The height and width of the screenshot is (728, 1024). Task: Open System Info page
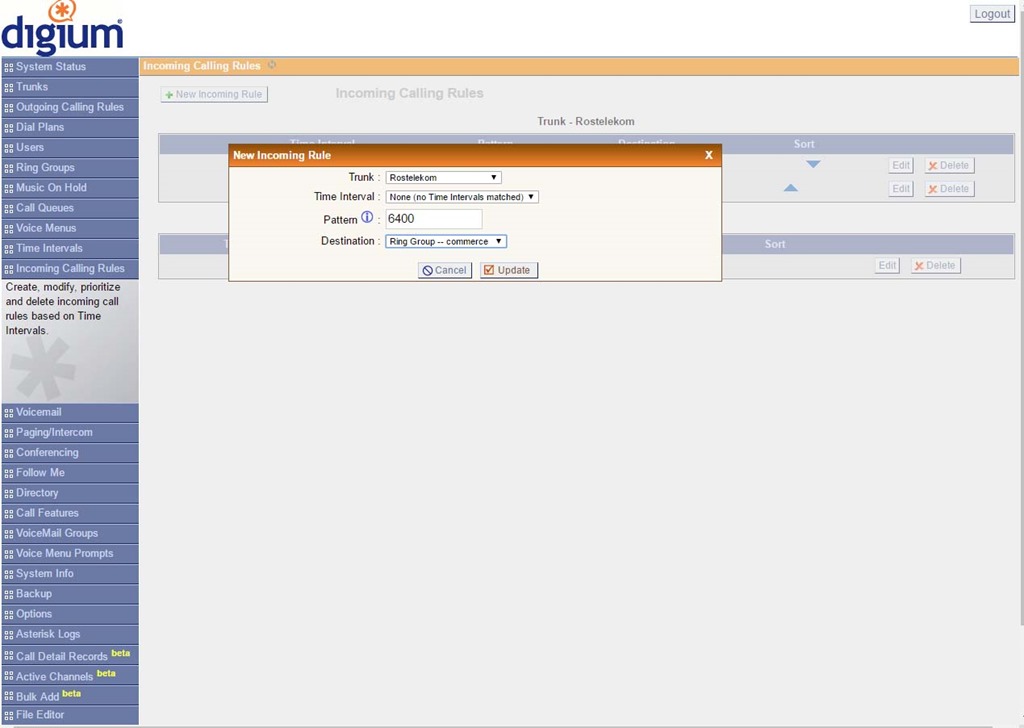coord(70,575)
